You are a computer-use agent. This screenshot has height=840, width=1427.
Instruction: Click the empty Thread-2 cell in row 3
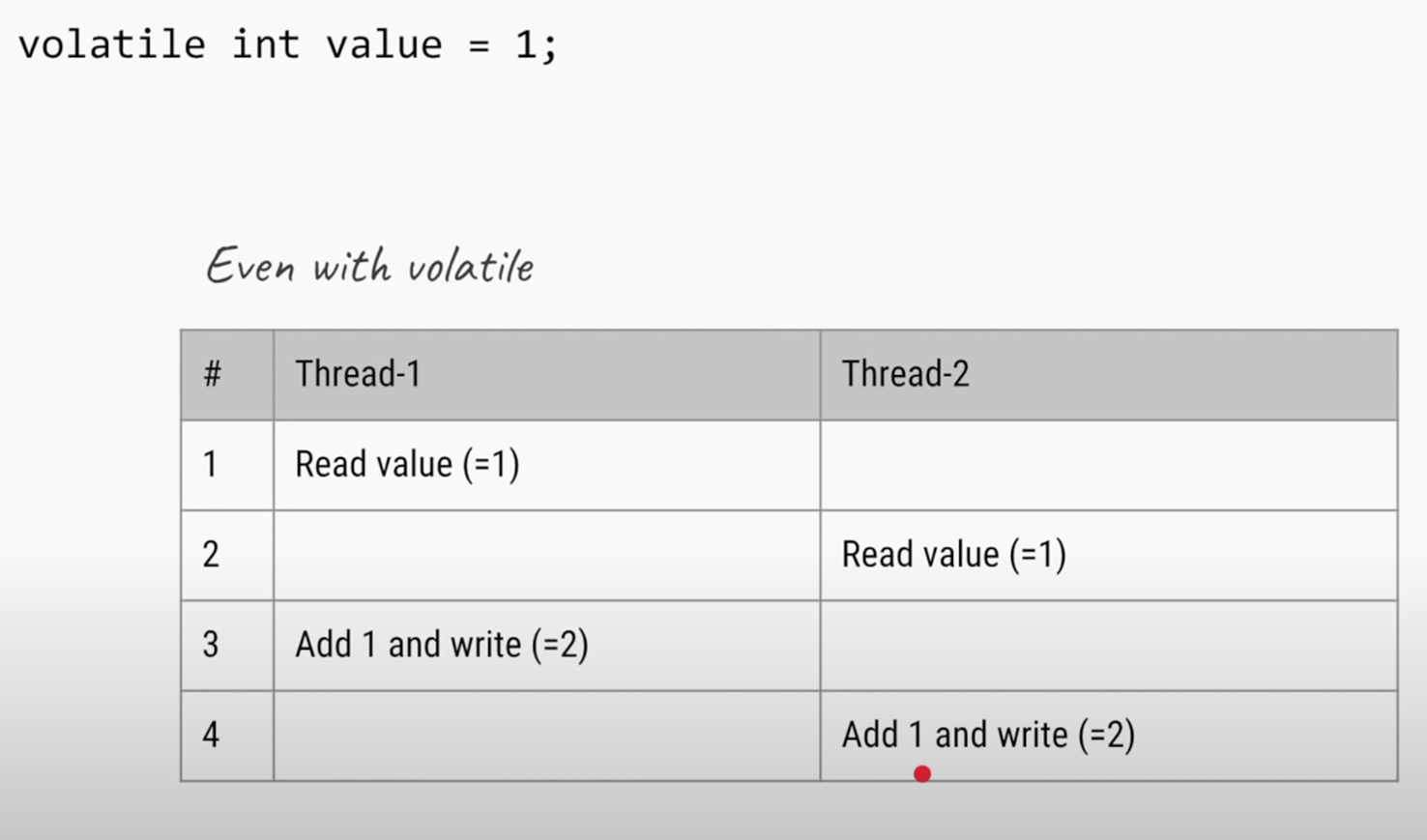1109,645
